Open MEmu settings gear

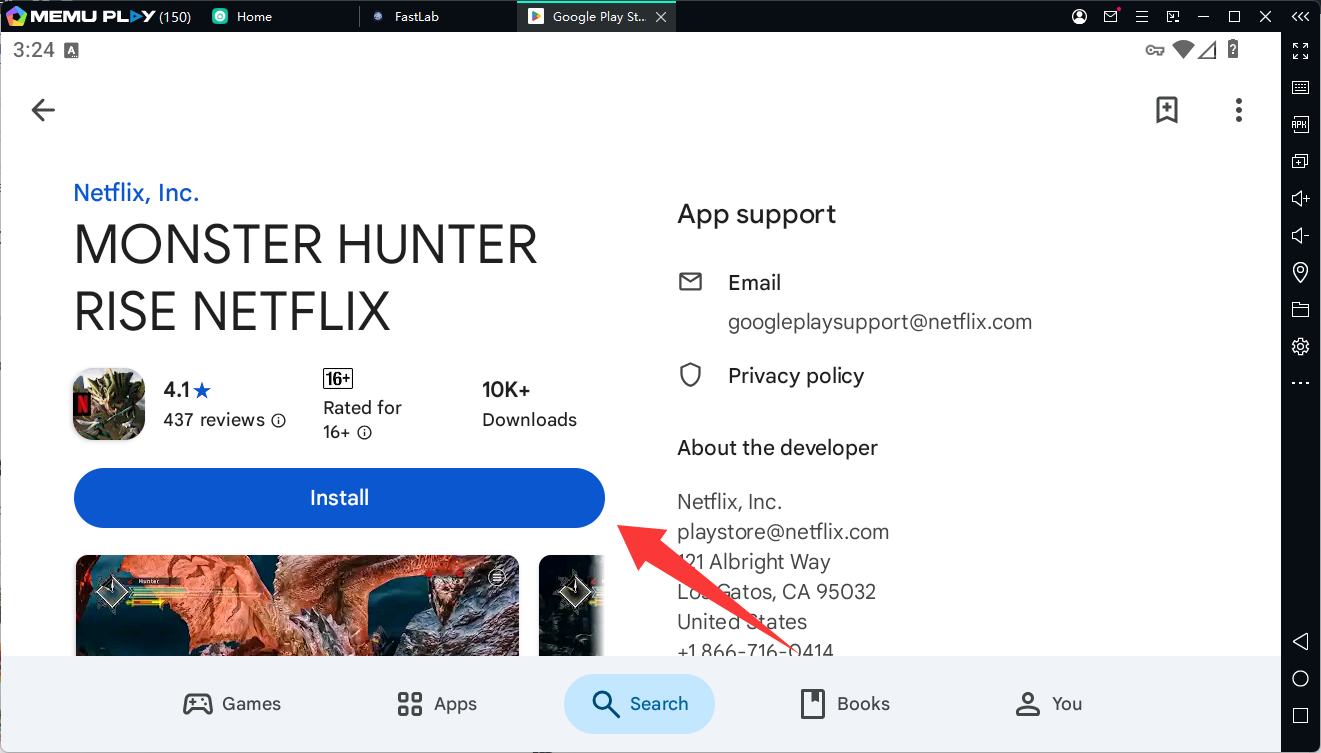pos(1300,346)
